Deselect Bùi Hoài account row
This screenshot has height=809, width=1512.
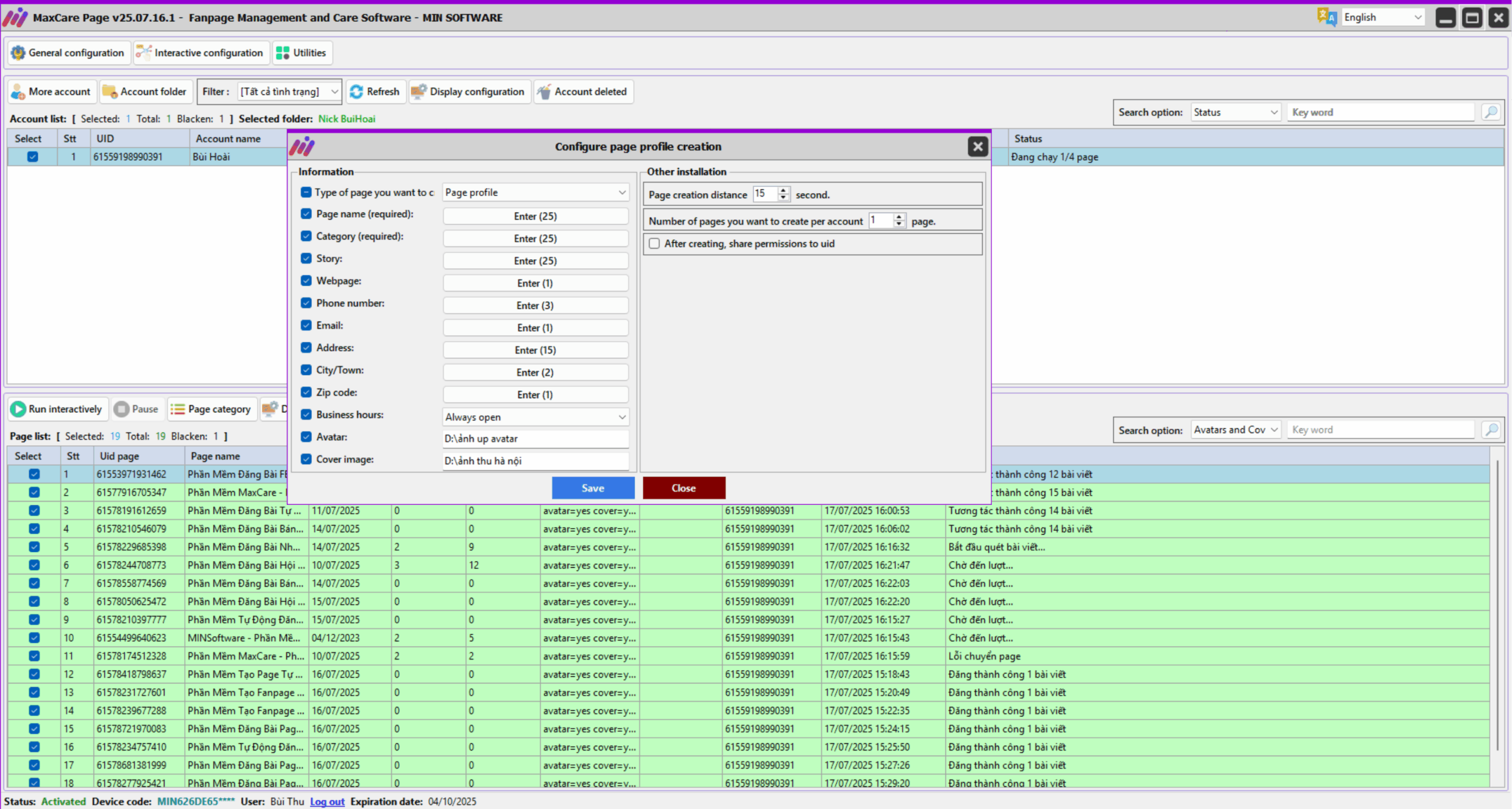point(32,156)
